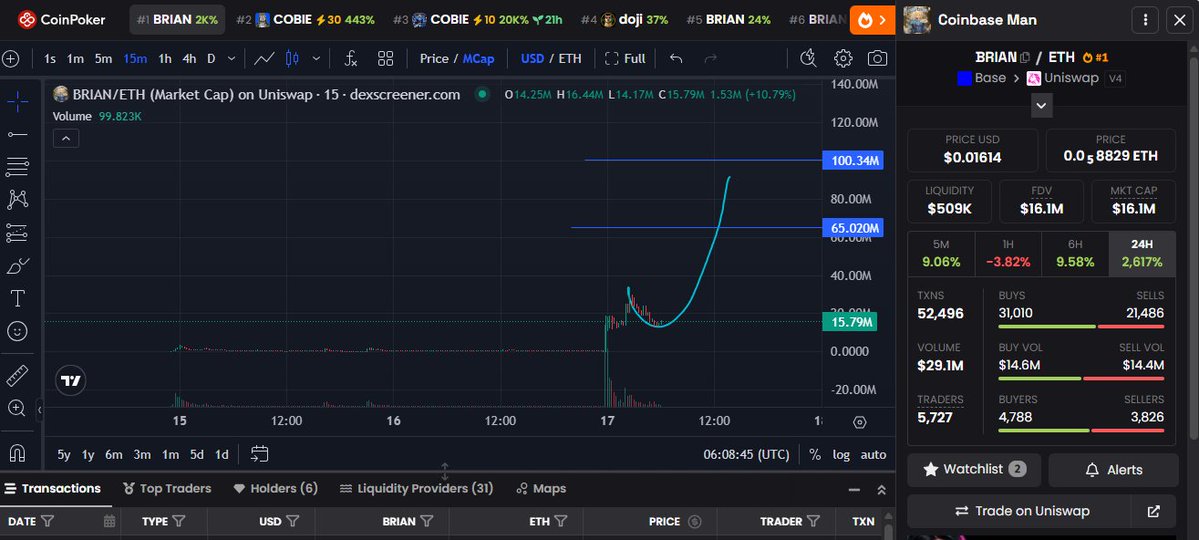Redo the chart action

click(710, 58)
